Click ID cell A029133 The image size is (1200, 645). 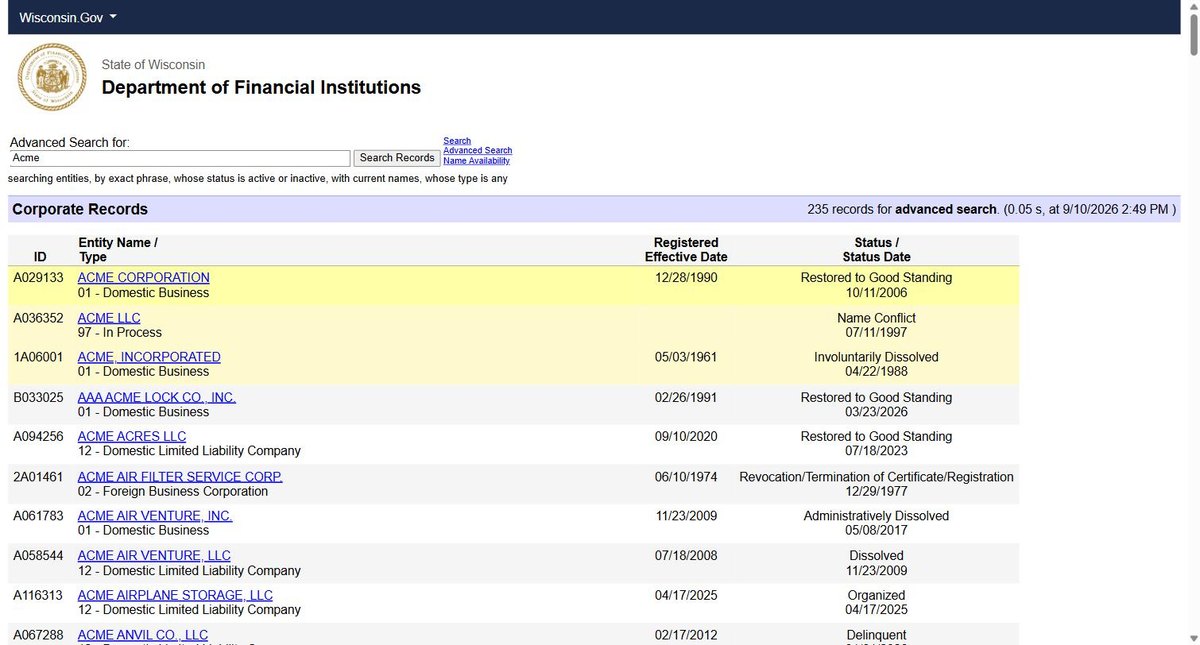click(x=38, y=278)
